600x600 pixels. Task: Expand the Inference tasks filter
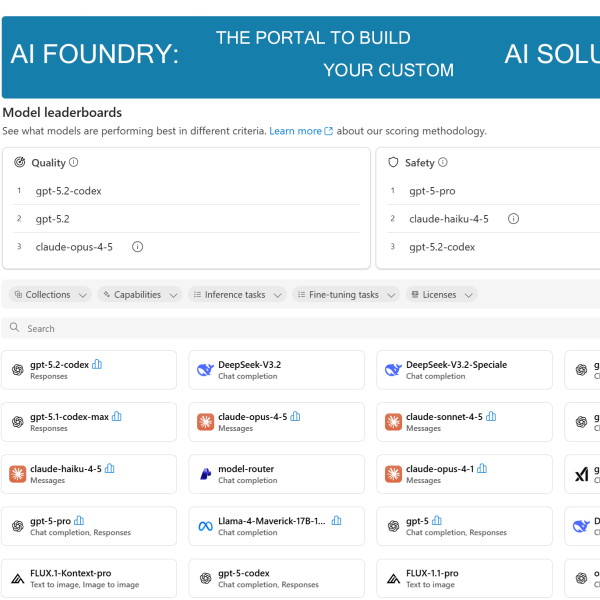[237, 295]
